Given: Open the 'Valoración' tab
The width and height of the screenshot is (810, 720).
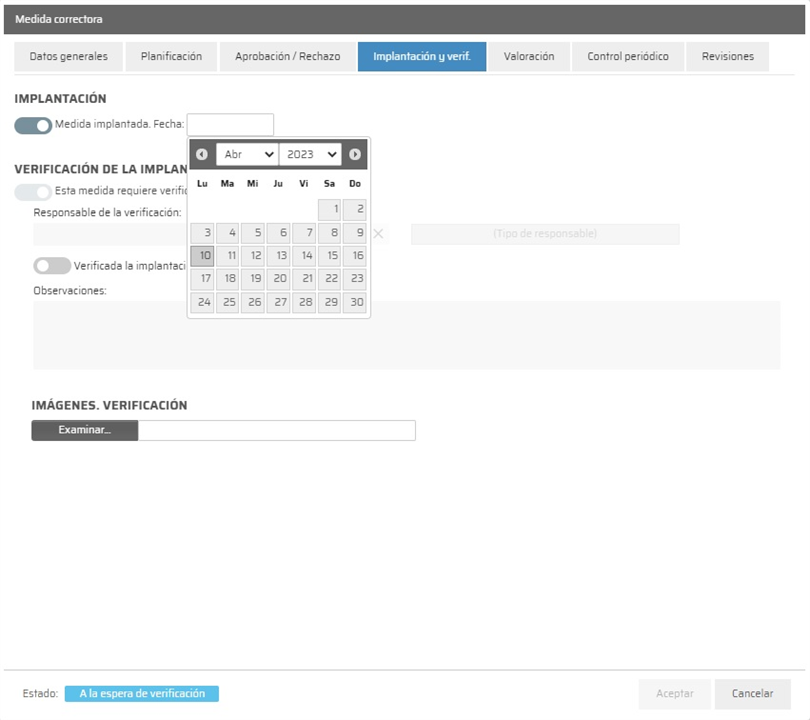Looking at the screenshot, I should tap(529, 57).
